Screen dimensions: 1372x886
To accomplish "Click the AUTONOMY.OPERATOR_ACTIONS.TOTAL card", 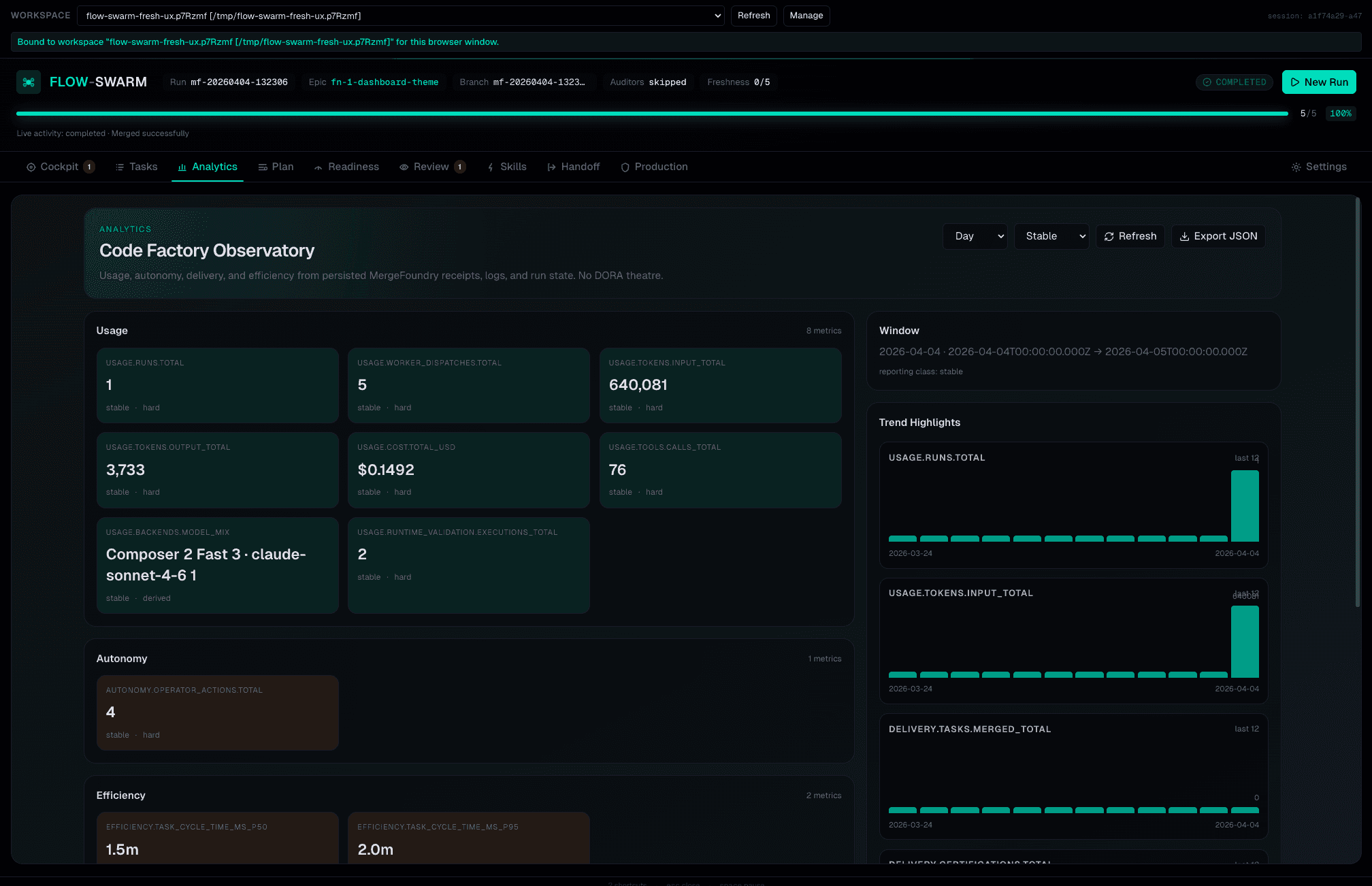I will pyautogui.click(x=217, y=712).
